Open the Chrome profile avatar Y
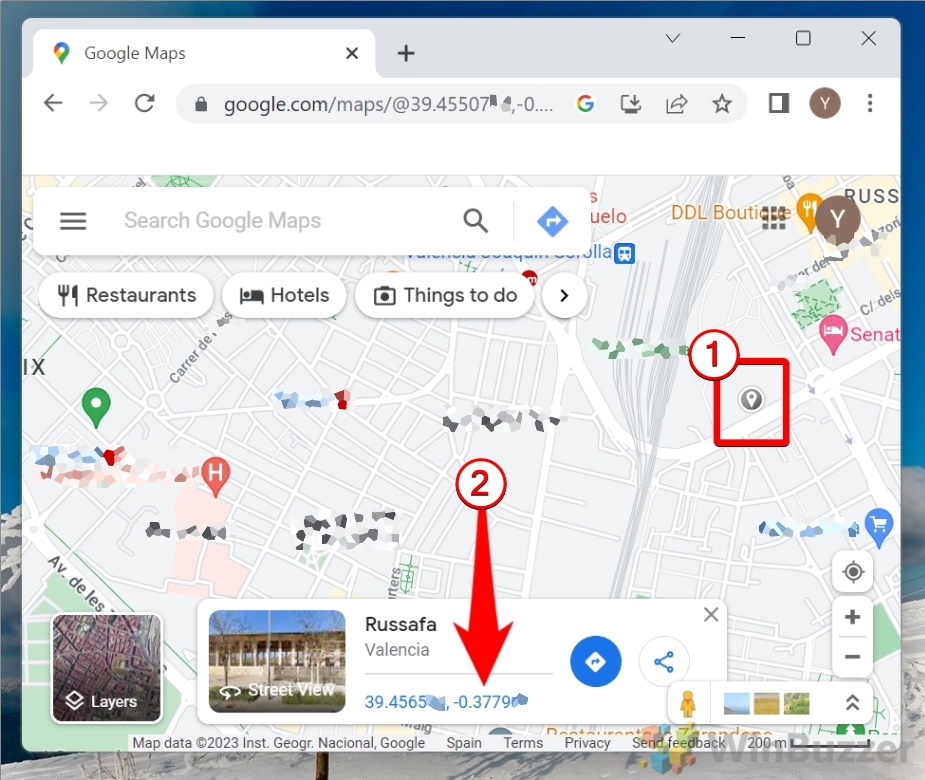Image resolution: width=925 pixels, height=780 pixels. point(824,103)
